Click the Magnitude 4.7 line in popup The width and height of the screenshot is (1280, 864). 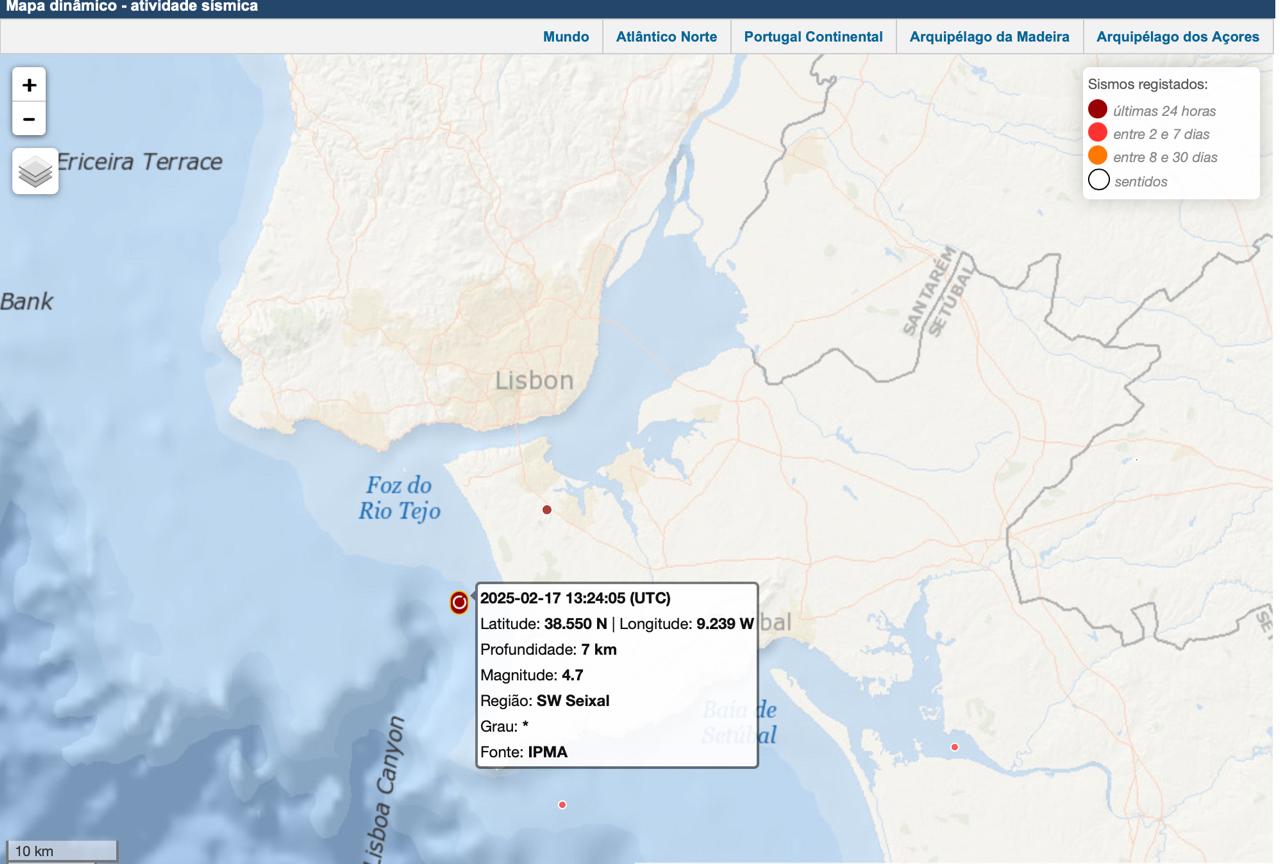click(x=532, y=675)
